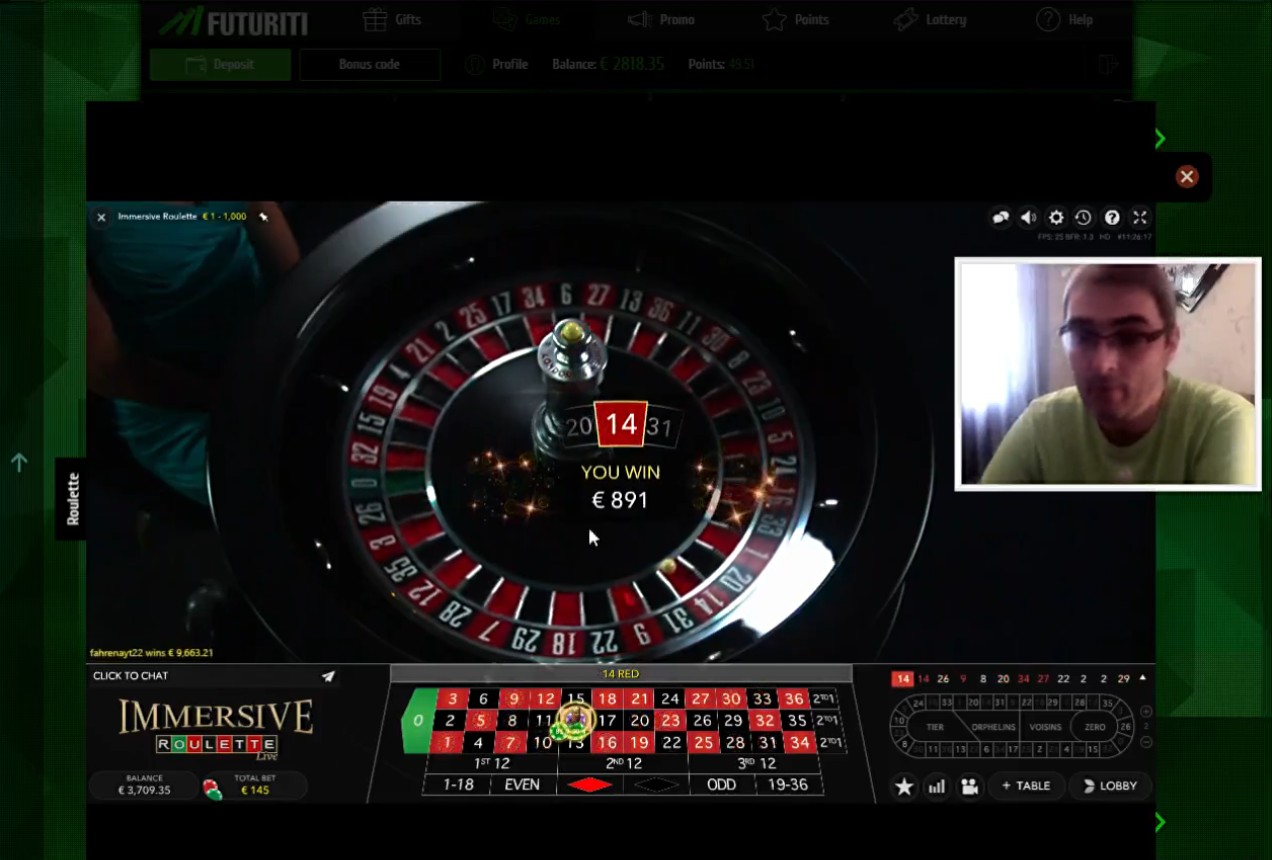Image resolution: width=1272 pixels, height=860 pixels.
Task: Bet 2to1 column next to 35
Action: point(826,720)
